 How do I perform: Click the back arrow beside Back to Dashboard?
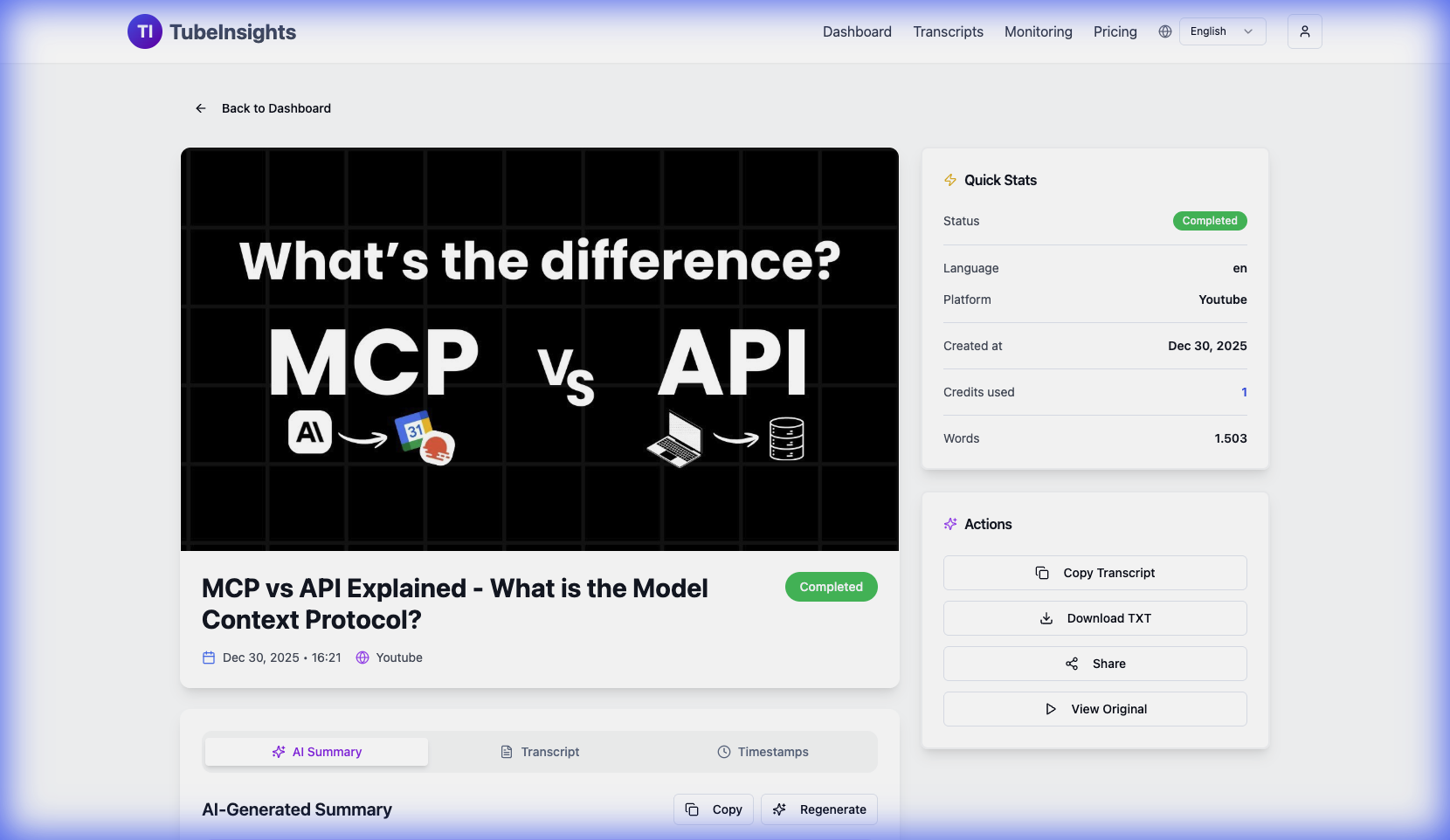[x=201, y=108]
